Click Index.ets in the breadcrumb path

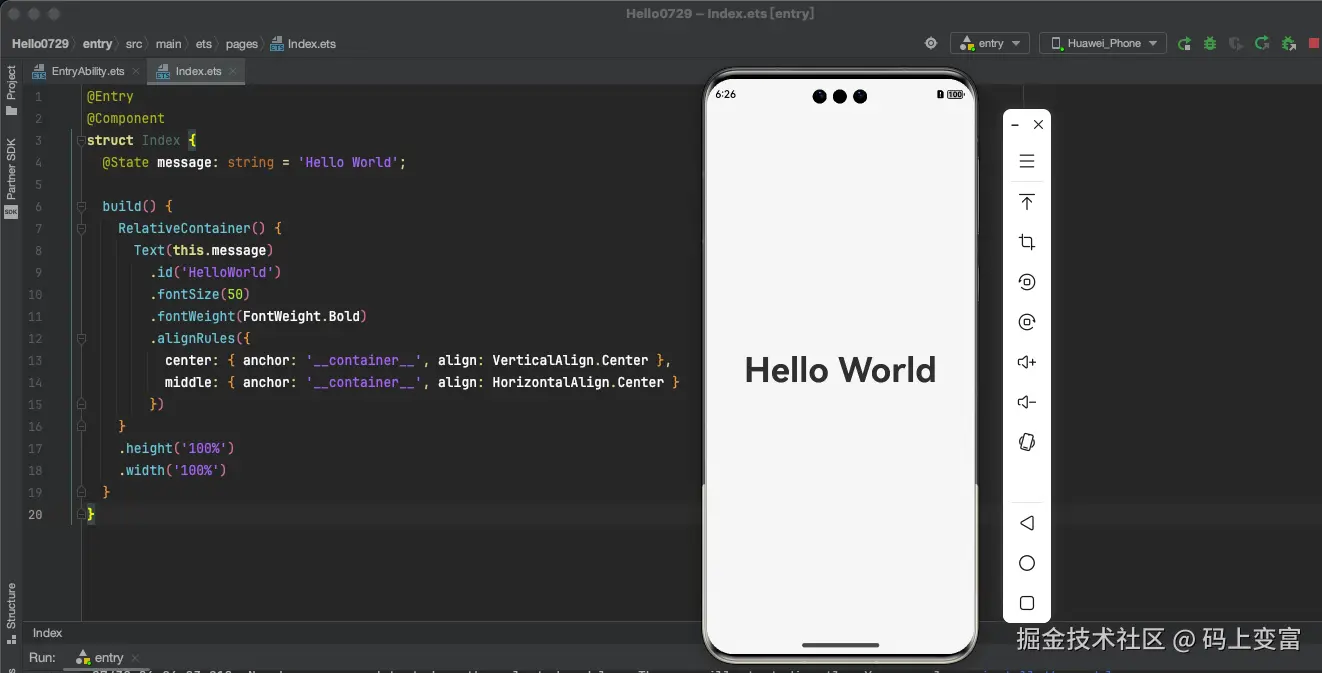(303, 43)
